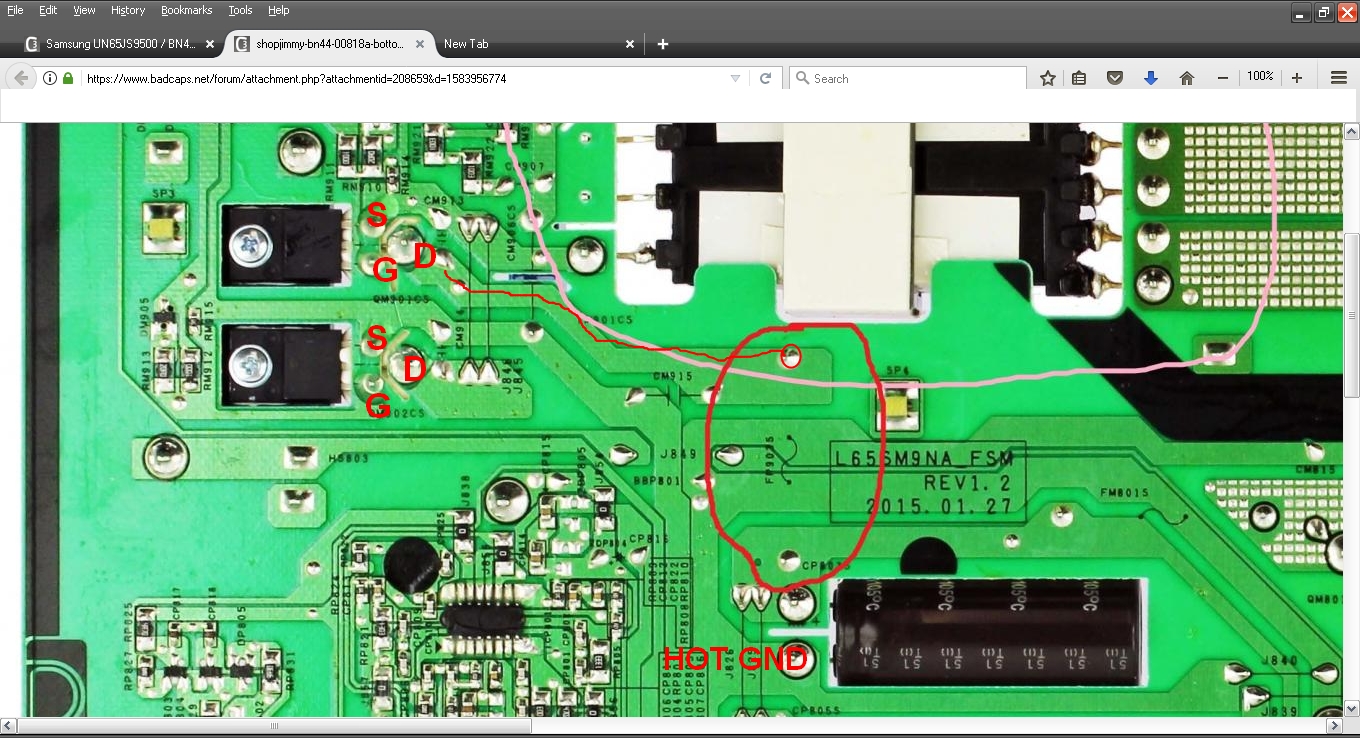Open the Bookmarks menu

click(186, 10)
